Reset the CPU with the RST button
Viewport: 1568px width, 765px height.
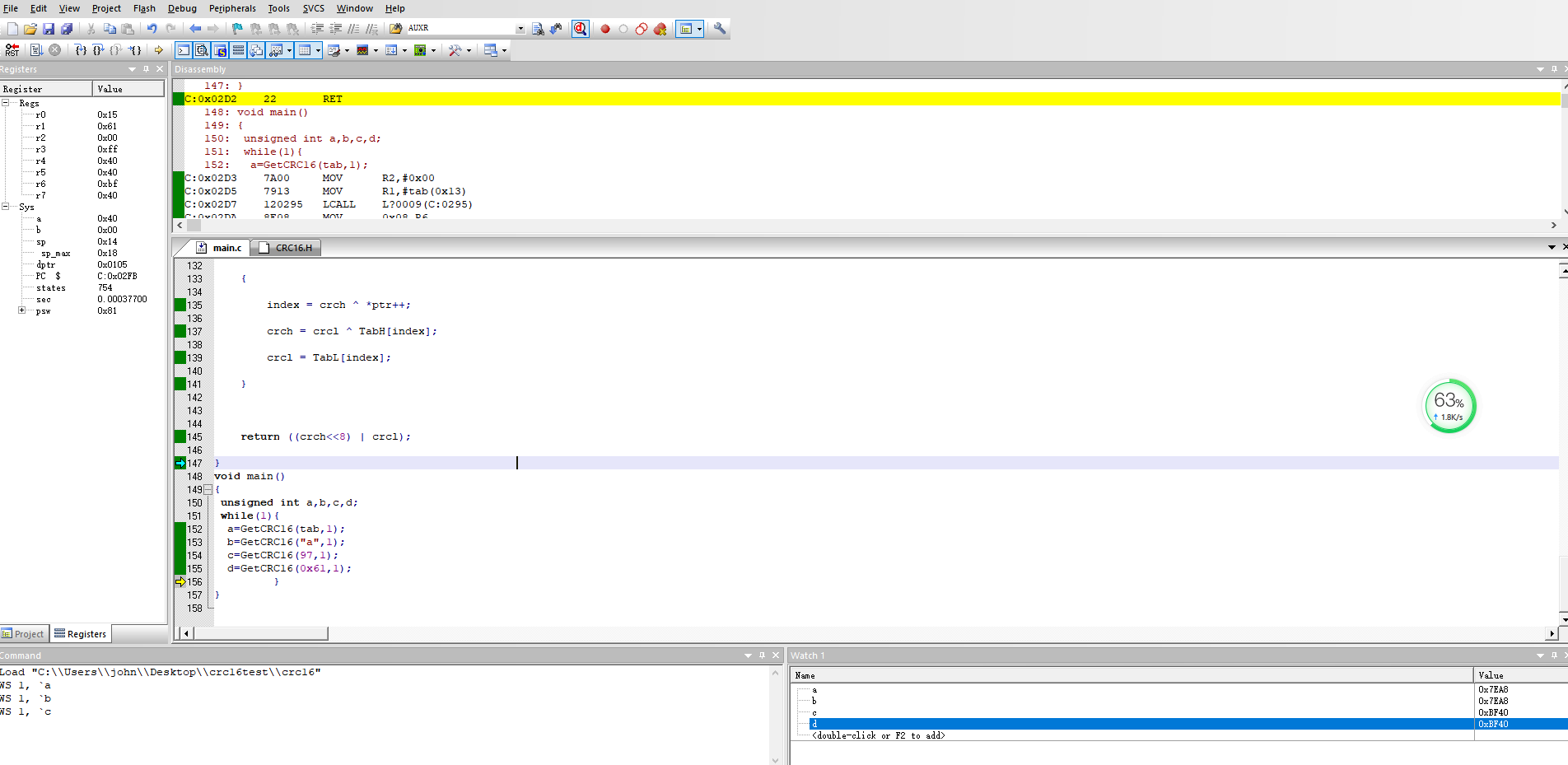12,50
